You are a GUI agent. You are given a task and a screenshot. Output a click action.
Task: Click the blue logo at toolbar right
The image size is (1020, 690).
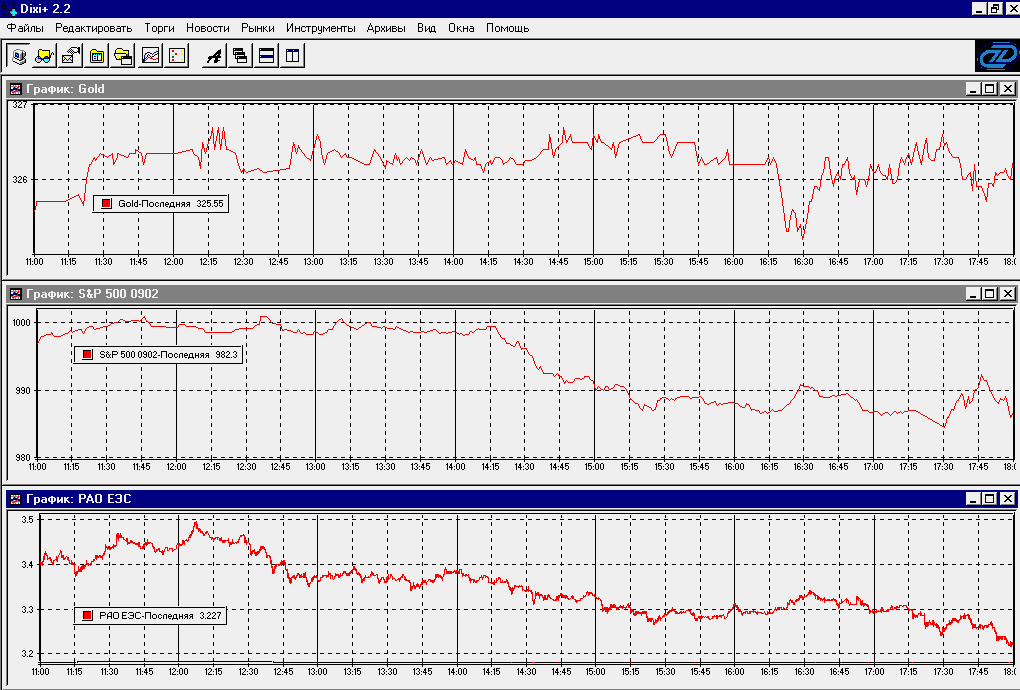(997, 56)
